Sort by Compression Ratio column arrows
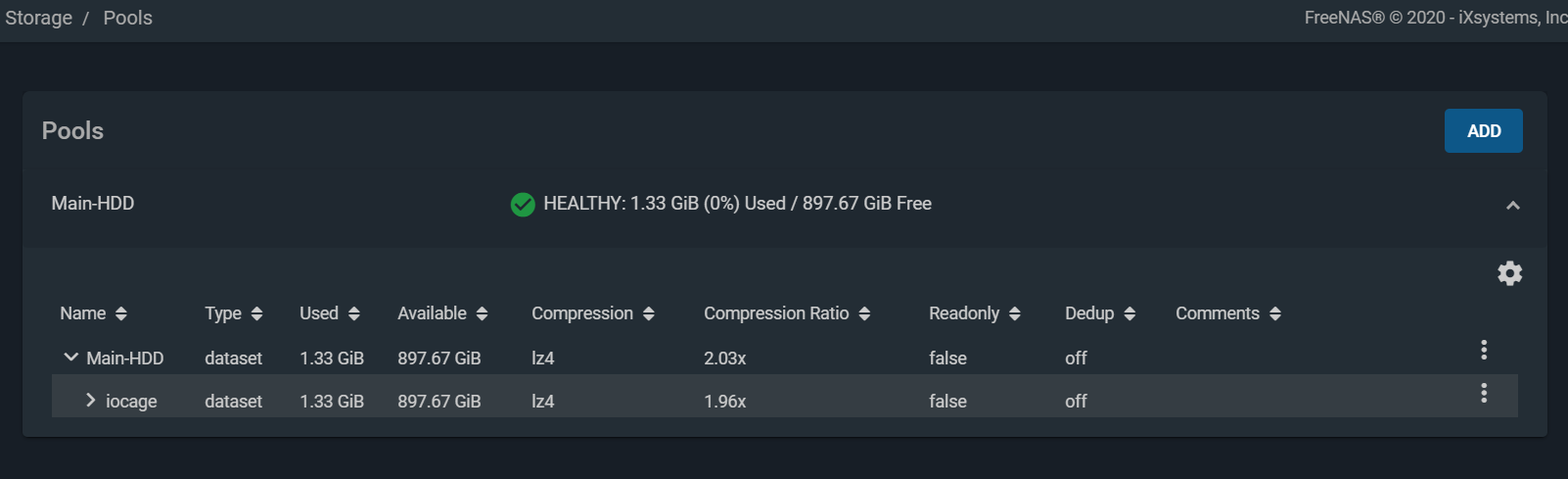Viewport: 1568px width, 479px height. pos(864,313)
